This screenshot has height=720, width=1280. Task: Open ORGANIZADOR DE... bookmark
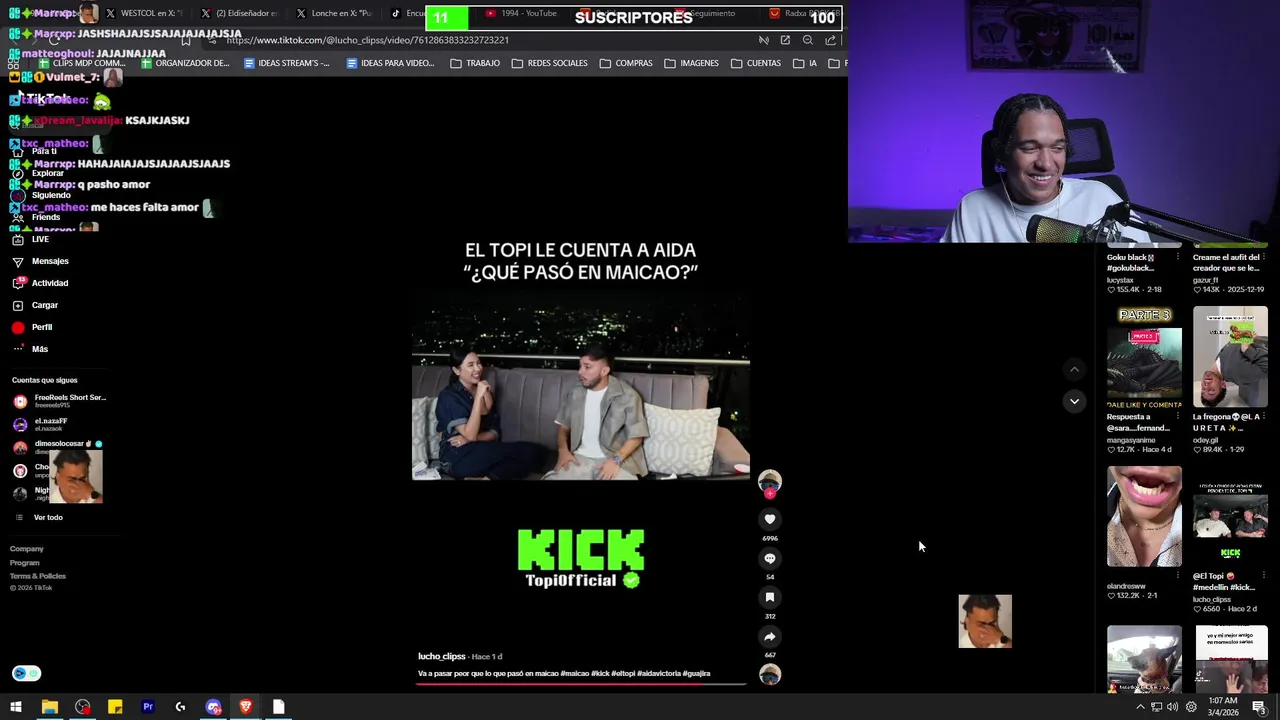coord(185,63)
